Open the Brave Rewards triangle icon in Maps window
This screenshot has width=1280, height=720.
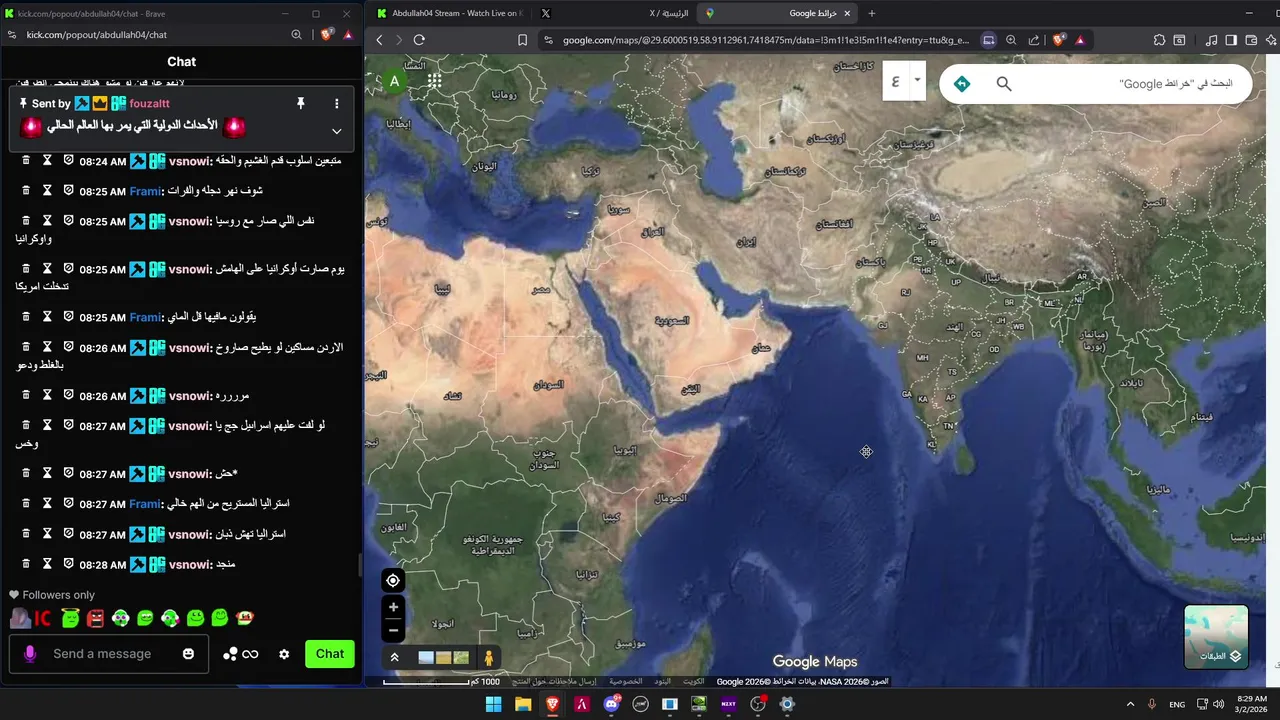[1080, 40]
